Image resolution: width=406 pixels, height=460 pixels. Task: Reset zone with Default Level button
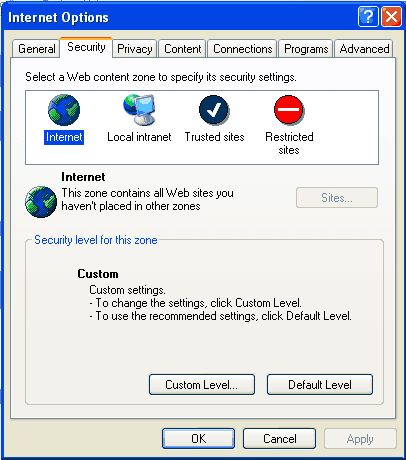pos(320,385)
